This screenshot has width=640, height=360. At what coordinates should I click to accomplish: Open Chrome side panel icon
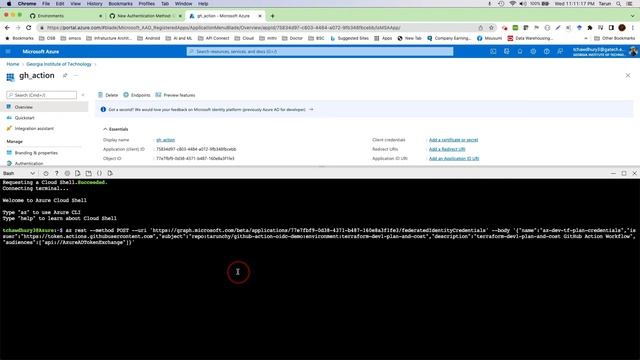[611, 28]
